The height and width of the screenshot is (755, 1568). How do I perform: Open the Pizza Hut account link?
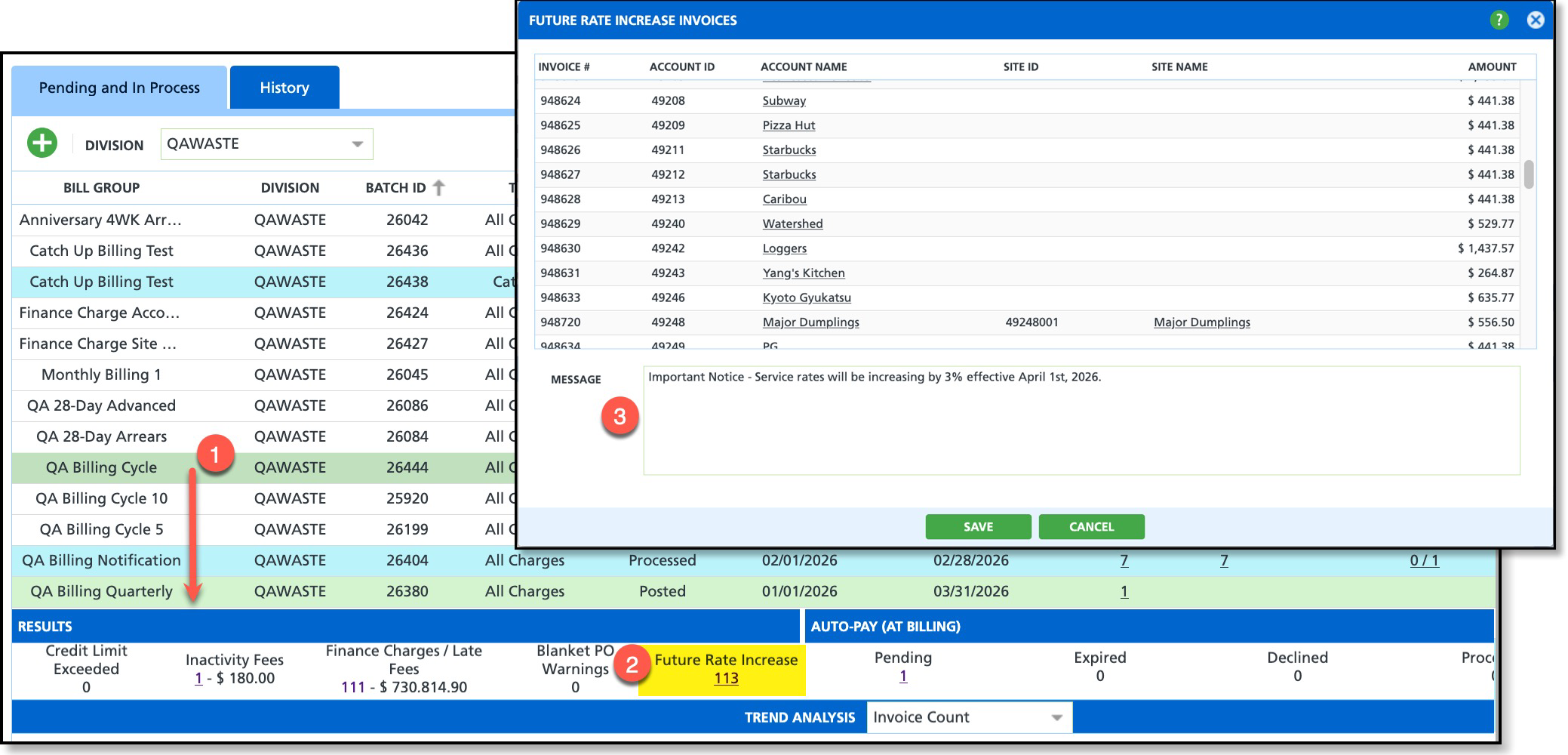pyautogui.click(x=789, y=125)
